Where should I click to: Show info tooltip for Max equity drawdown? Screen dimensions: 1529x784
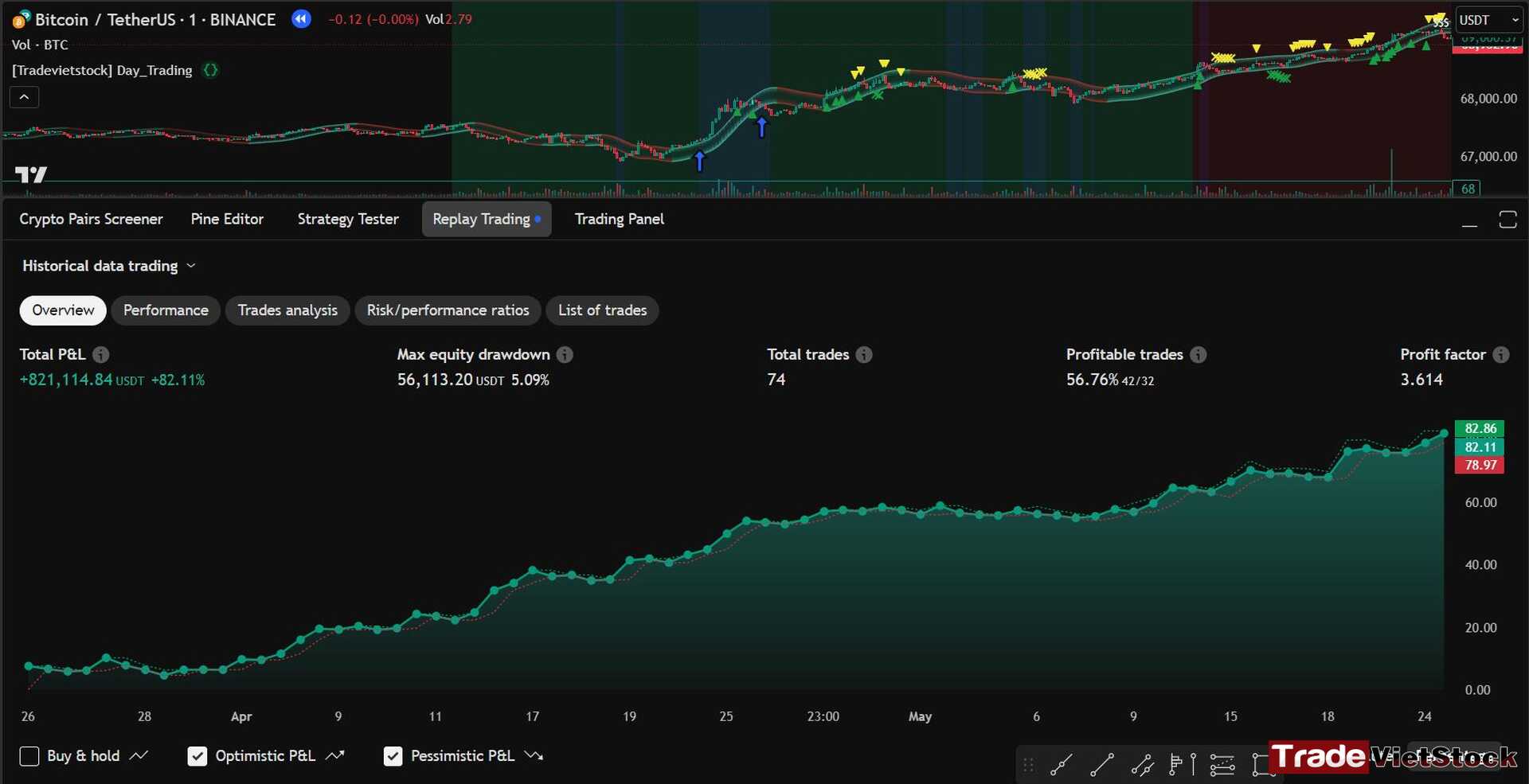coord(565,354)
